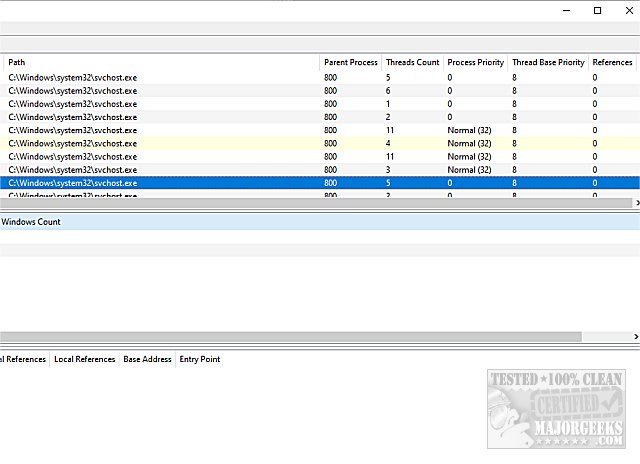Click right arrow of lower pane scrollbar
The width and height of the screenshot is (640, 464).
636,337
